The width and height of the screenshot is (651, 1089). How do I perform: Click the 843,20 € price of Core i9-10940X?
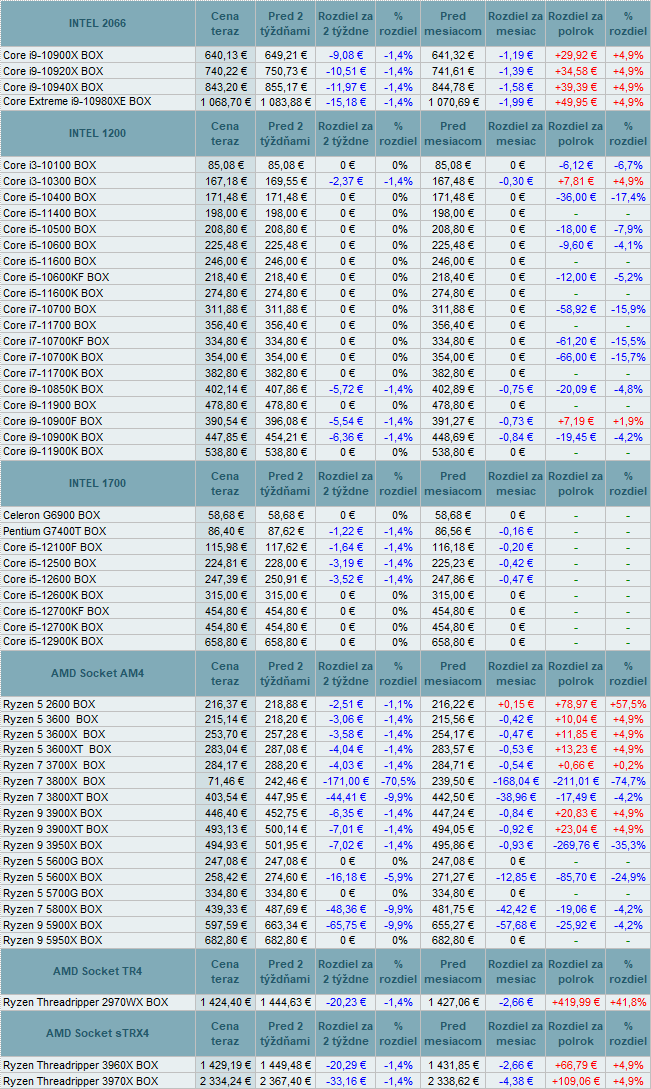[225, 87]
